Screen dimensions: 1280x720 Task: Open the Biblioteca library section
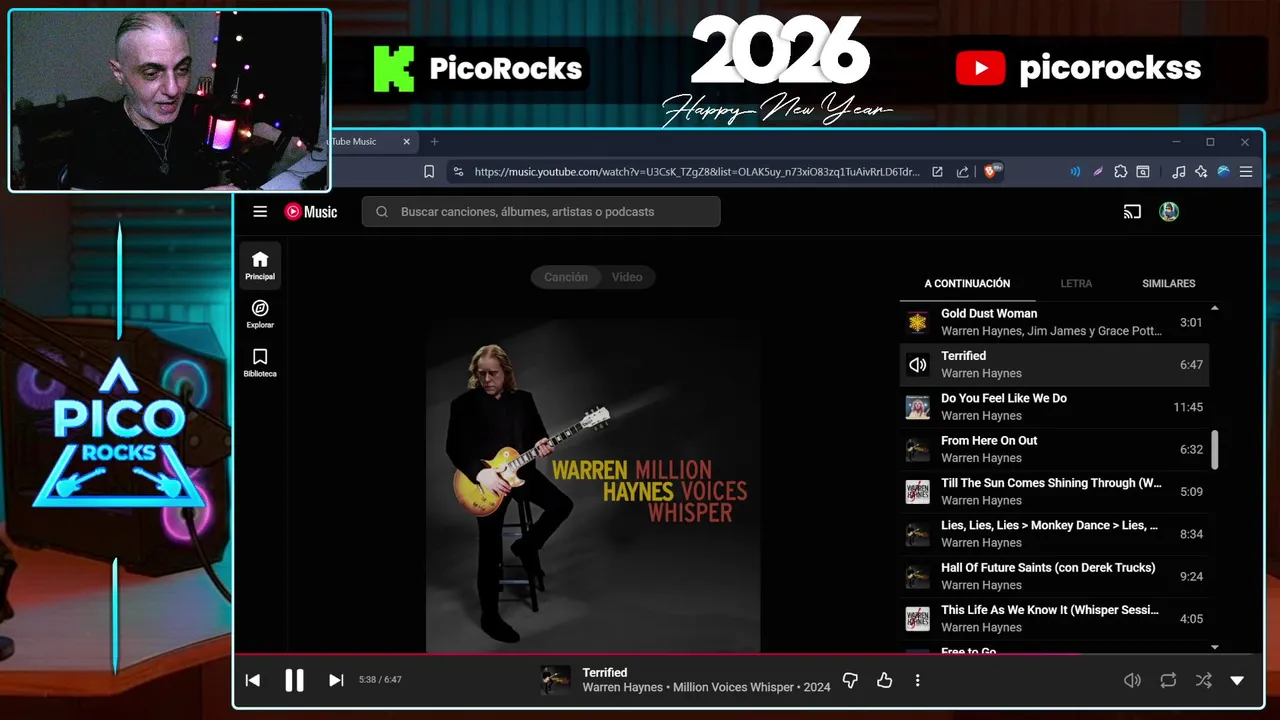pos(260,362)
